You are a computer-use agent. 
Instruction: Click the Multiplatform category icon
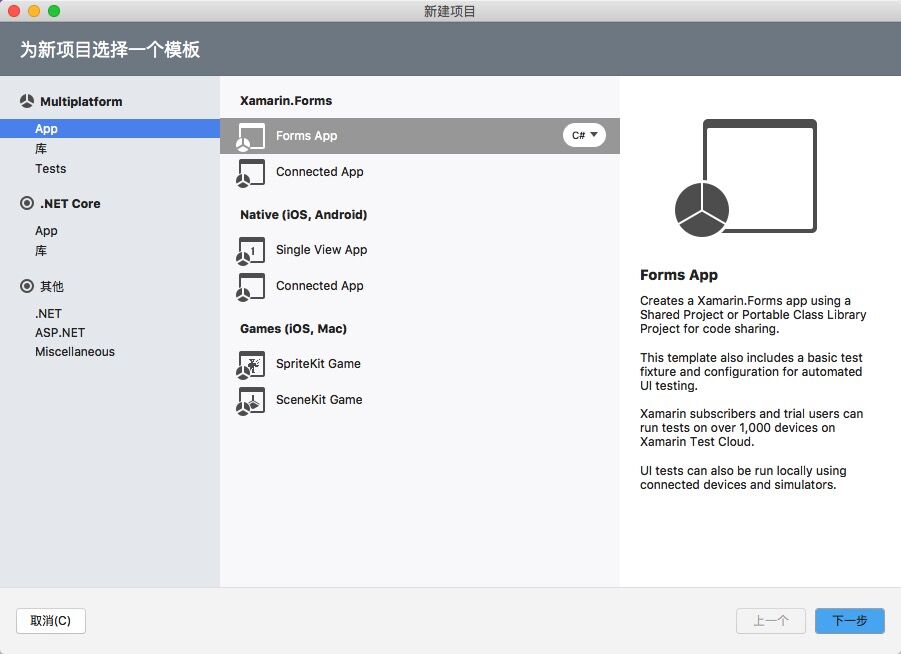point(26,101)
